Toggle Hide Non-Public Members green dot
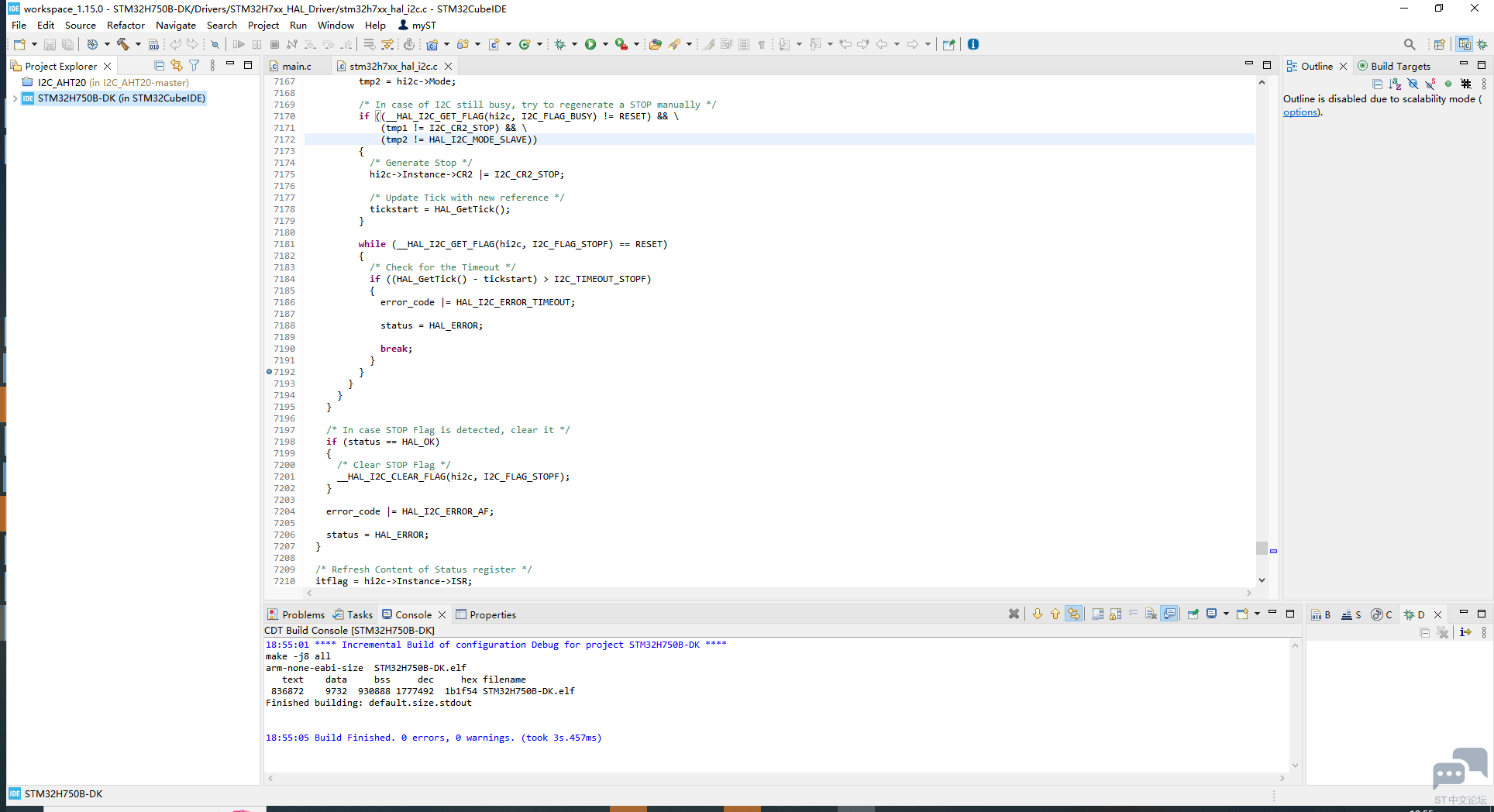 [x=1448, y=84]
